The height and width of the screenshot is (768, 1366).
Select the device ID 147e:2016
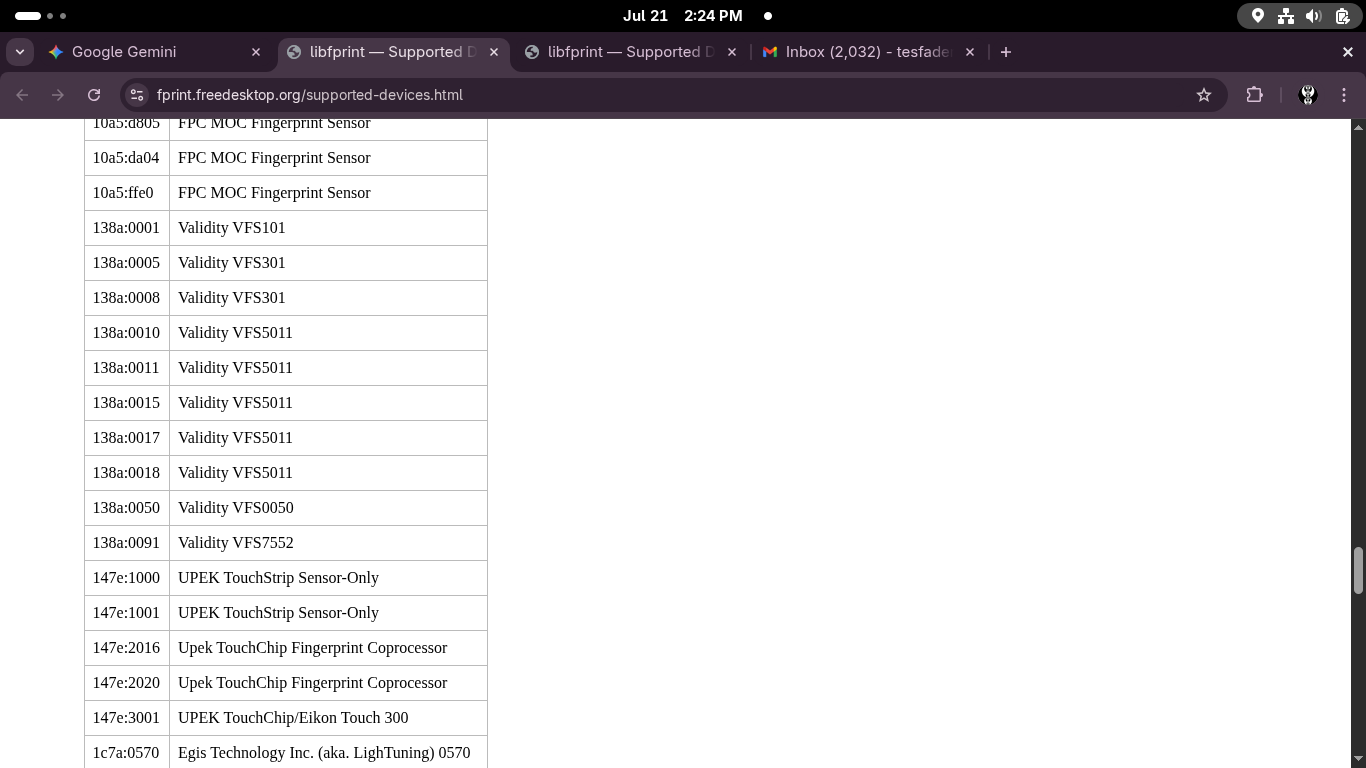pyautogui.click(x=126, y=648)
